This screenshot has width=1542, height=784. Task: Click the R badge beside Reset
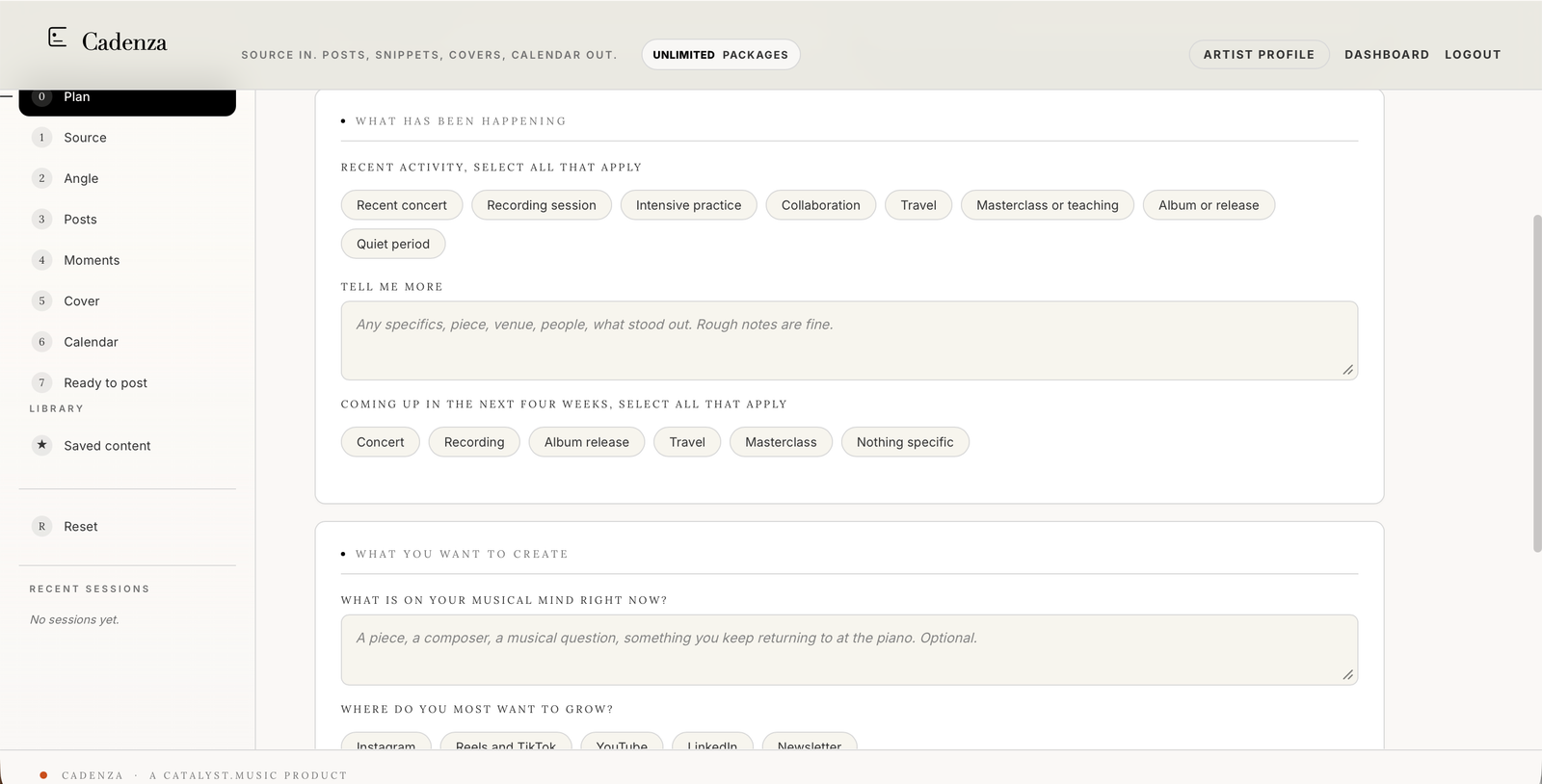pyautogui.click(x=41, y=526)
